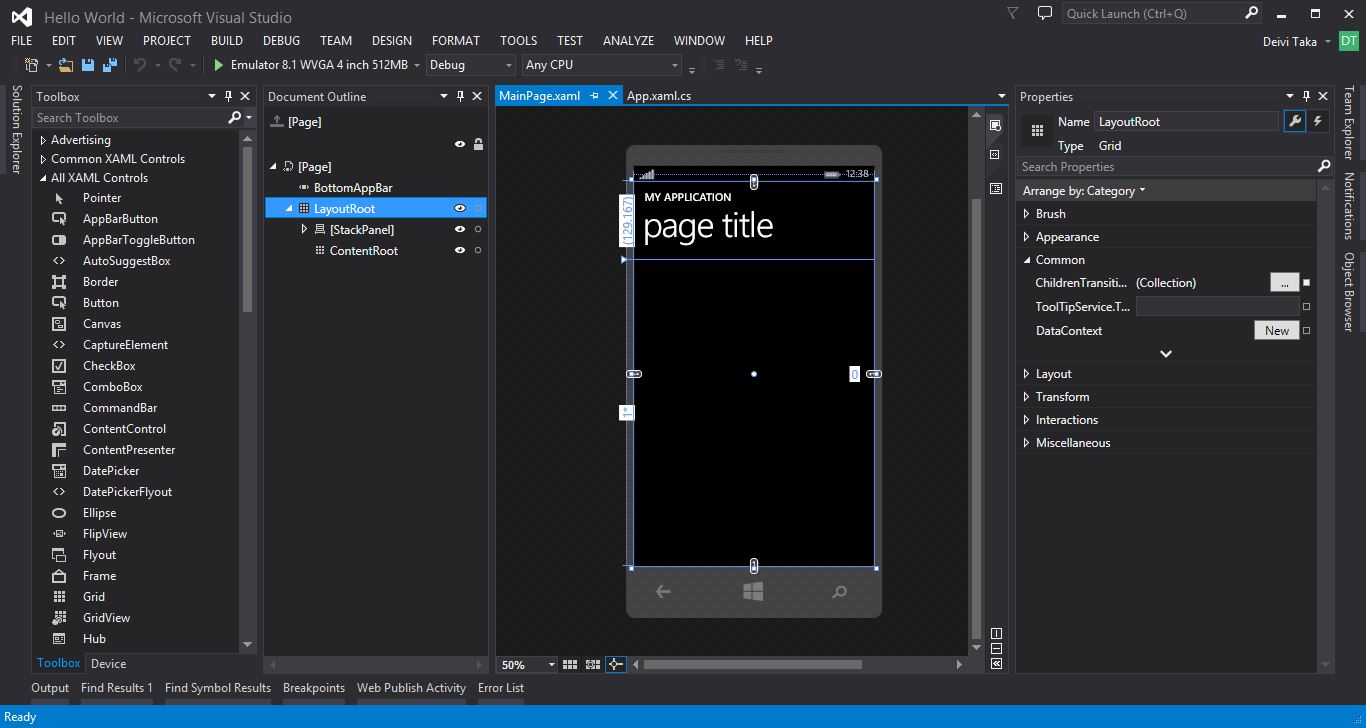Click the Open File folder icon

coord(66,65)
